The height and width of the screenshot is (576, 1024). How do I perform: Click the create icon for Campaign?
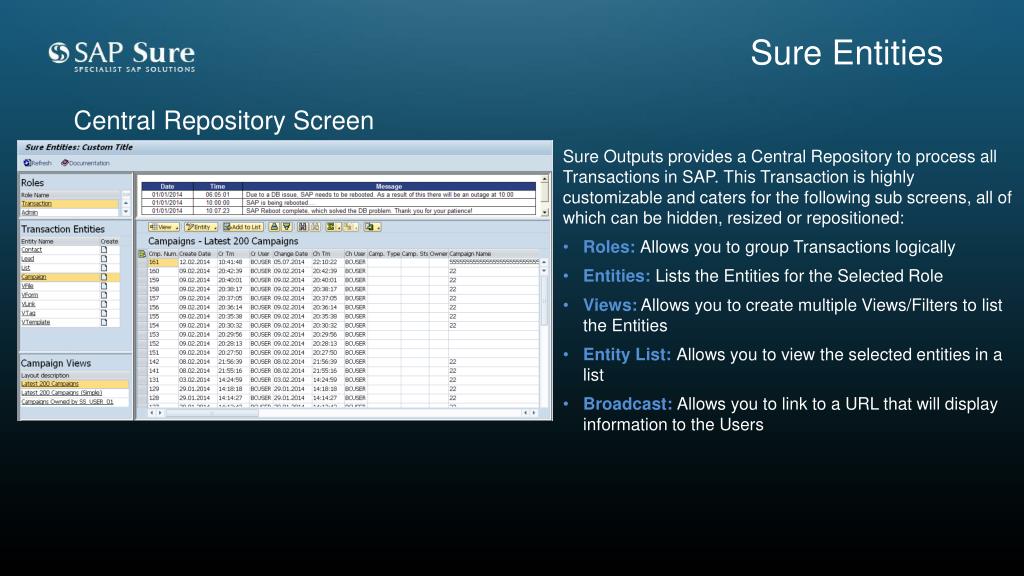pos(104,277)
